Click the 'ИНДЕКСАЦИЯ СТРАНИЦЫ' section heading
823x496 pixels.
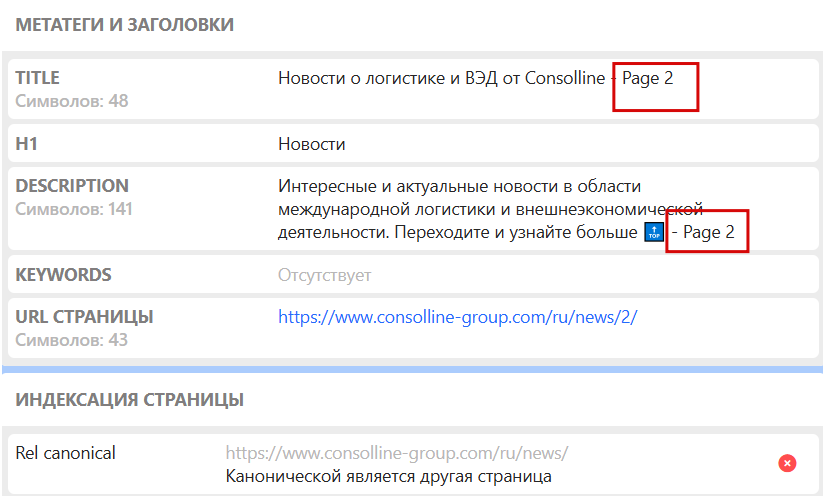pos(130,399)
